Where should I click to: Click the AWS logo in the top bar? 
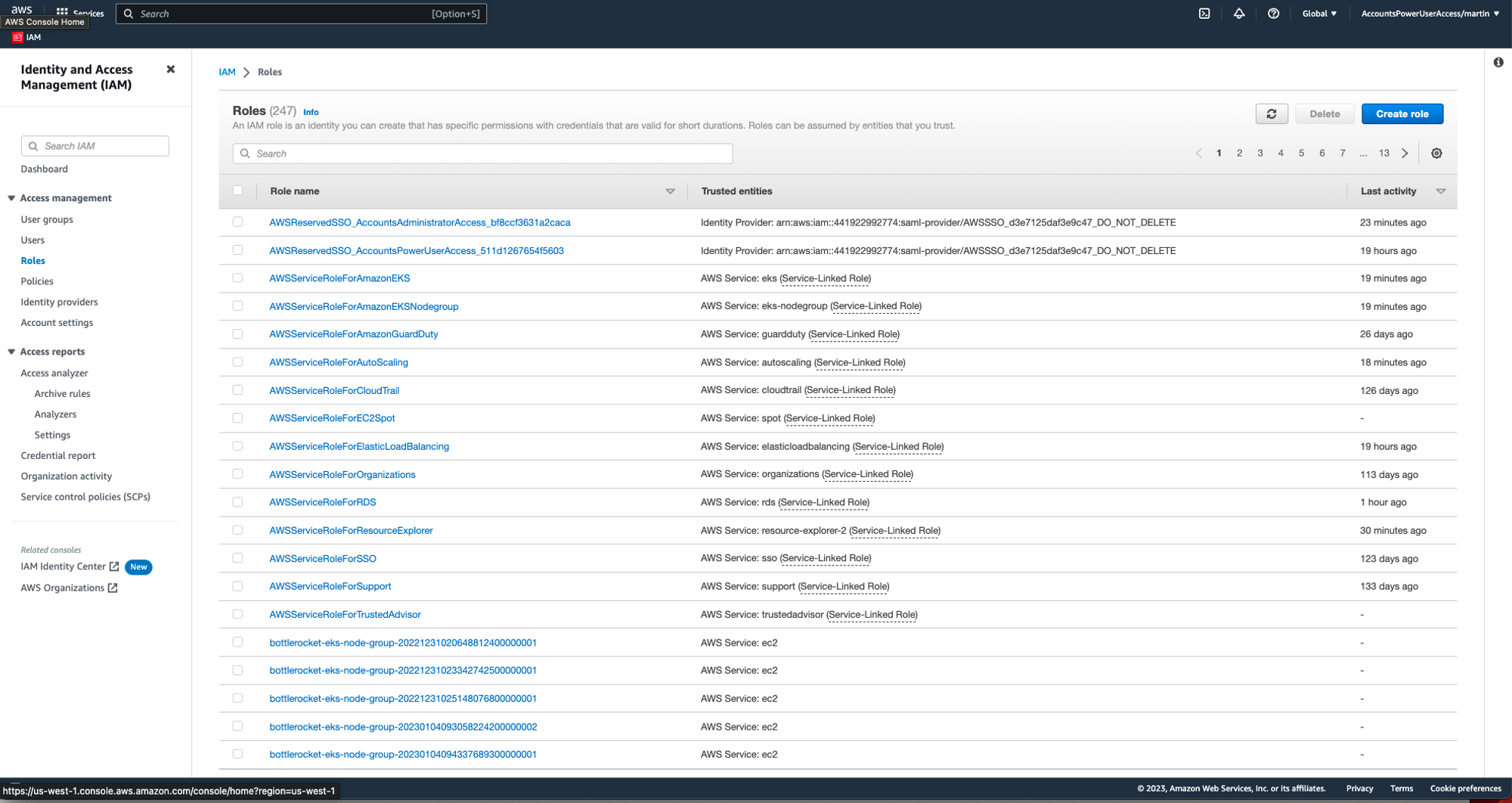23,9
